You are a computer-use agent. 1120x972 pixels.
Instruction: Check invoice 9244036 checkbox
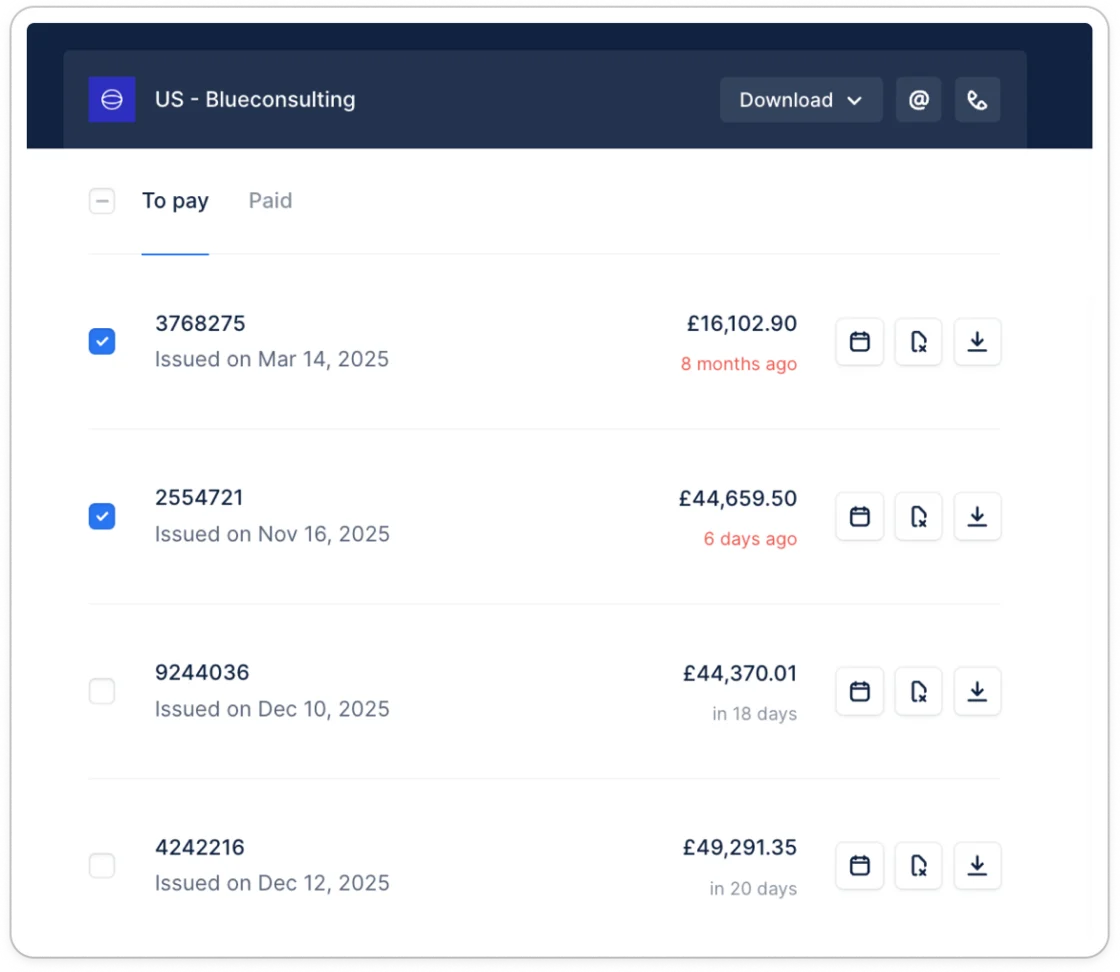[x=102, y=691]
